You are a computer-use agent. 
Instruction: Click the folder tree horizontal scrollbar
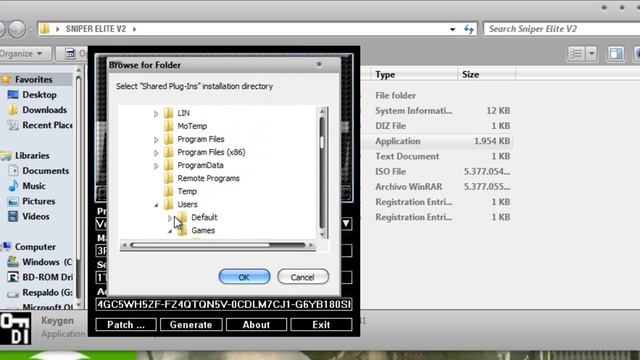click(218, 245)
